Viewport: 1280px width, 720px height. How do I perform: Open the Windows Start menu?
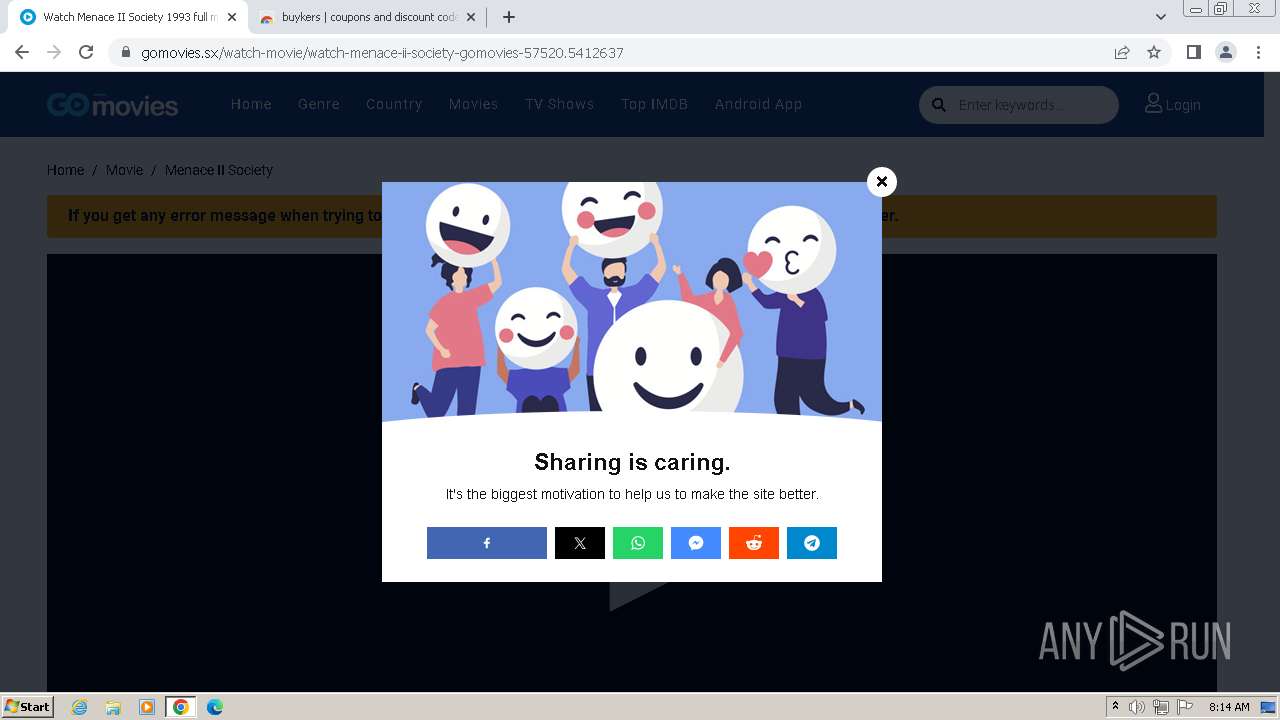[28, 706]
